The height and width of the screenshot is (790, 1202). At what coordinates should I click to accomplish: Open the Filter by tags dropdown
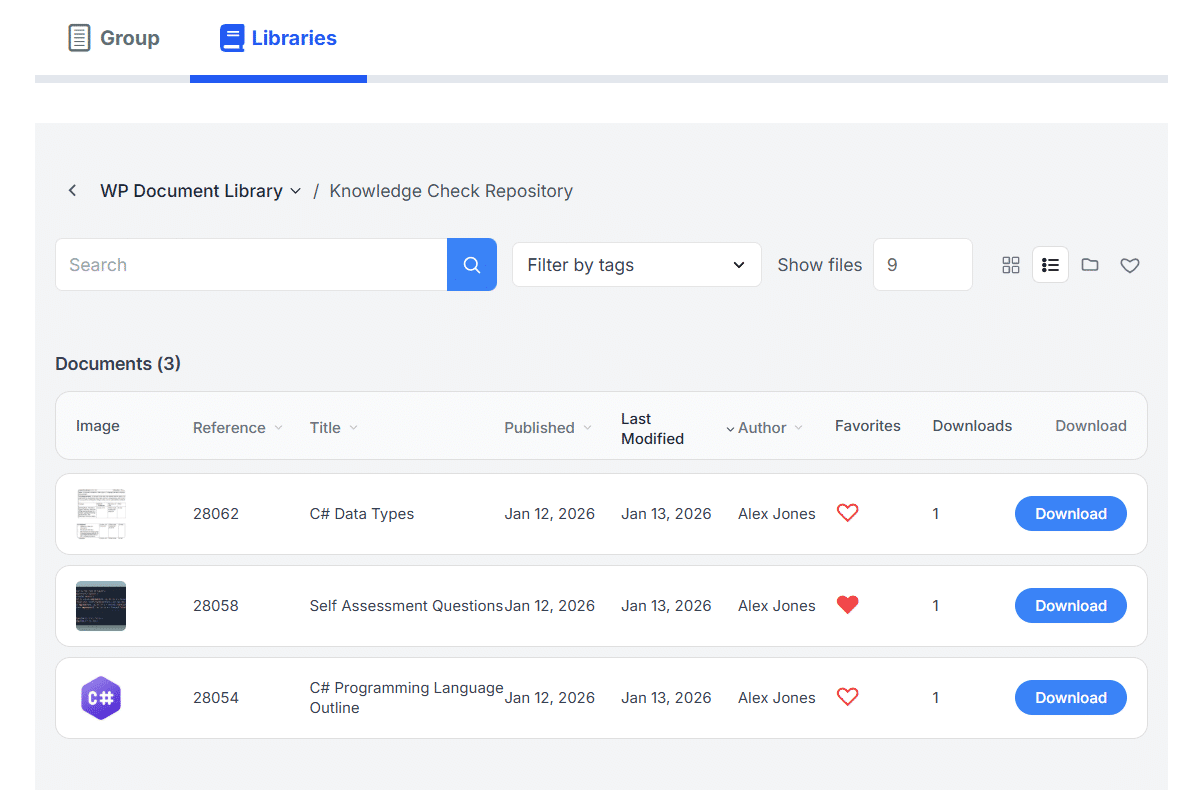click(x=637, y=265)
